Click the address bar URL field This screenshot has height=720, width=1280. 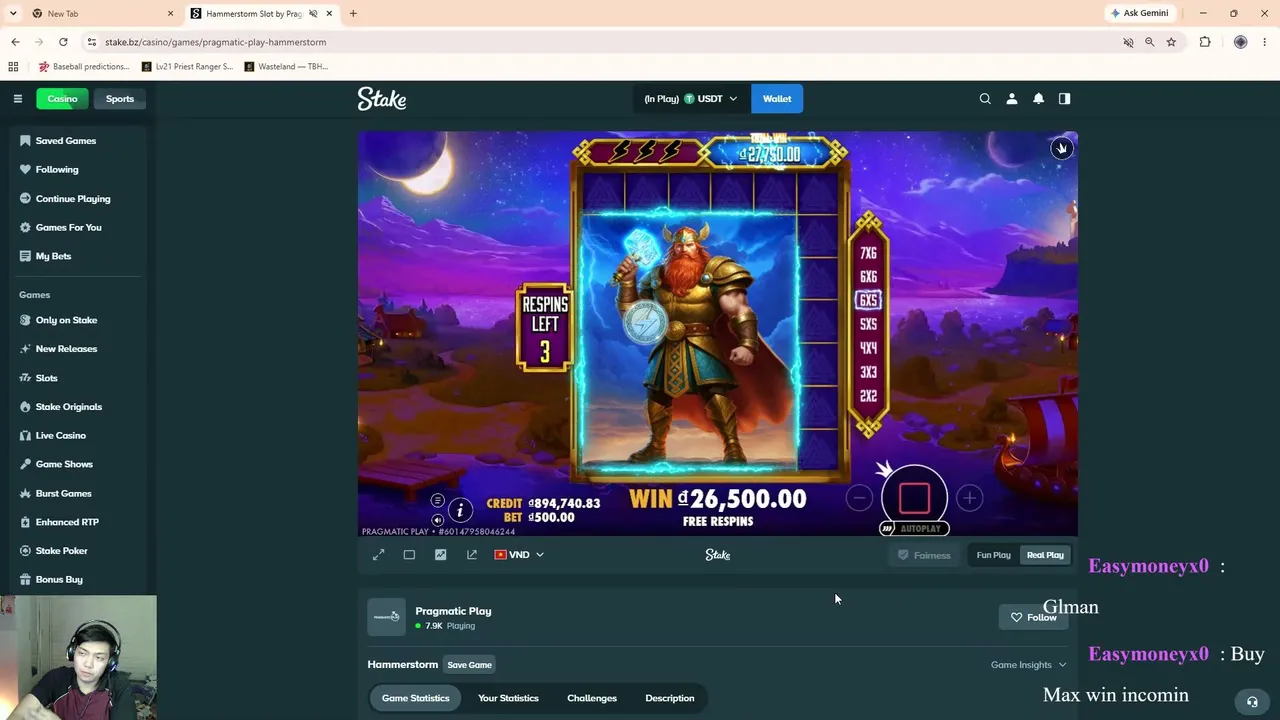600,42
